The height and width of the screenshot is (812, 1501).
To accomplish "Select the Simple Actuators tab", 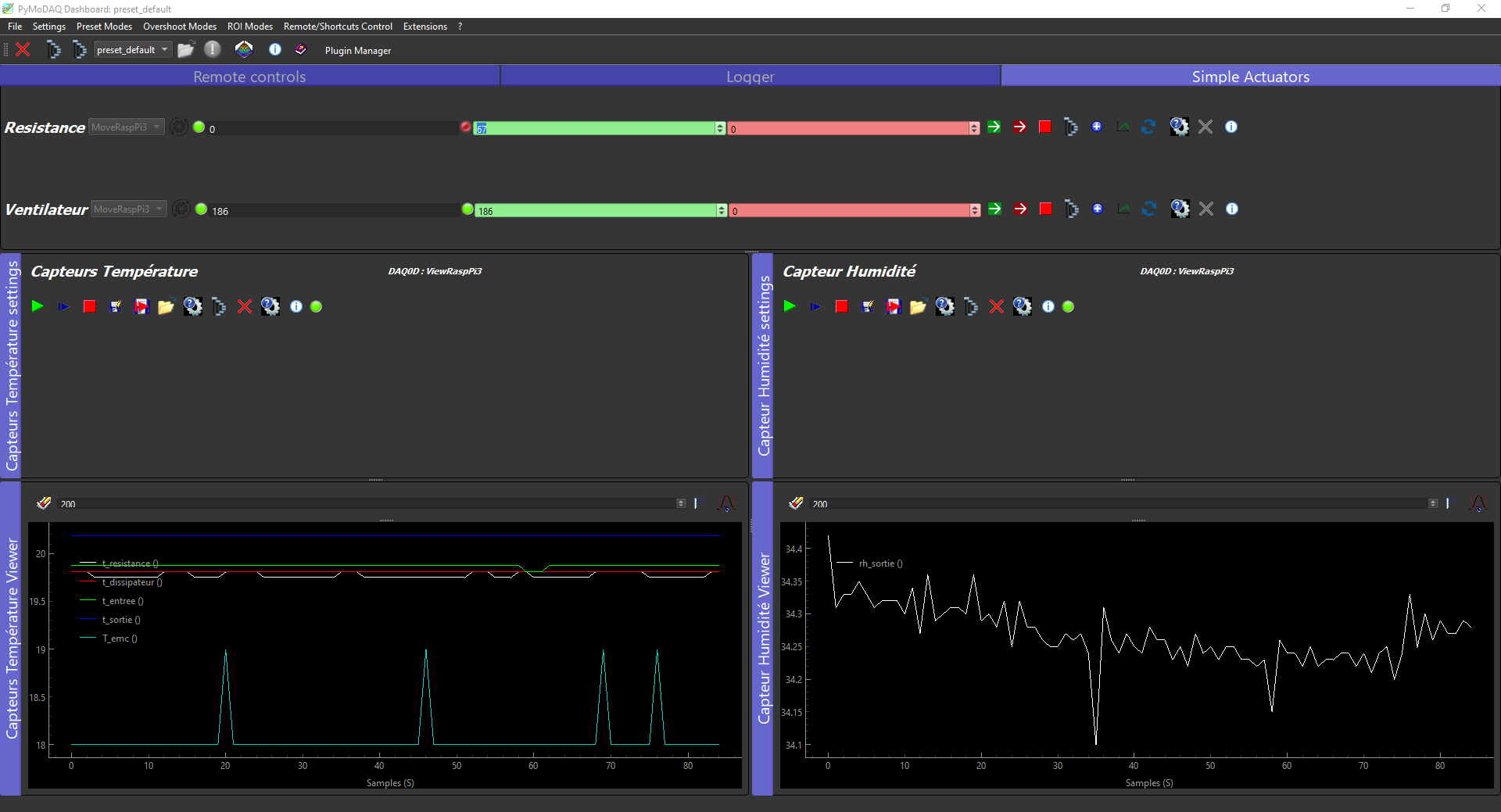I will [1251, 76].
